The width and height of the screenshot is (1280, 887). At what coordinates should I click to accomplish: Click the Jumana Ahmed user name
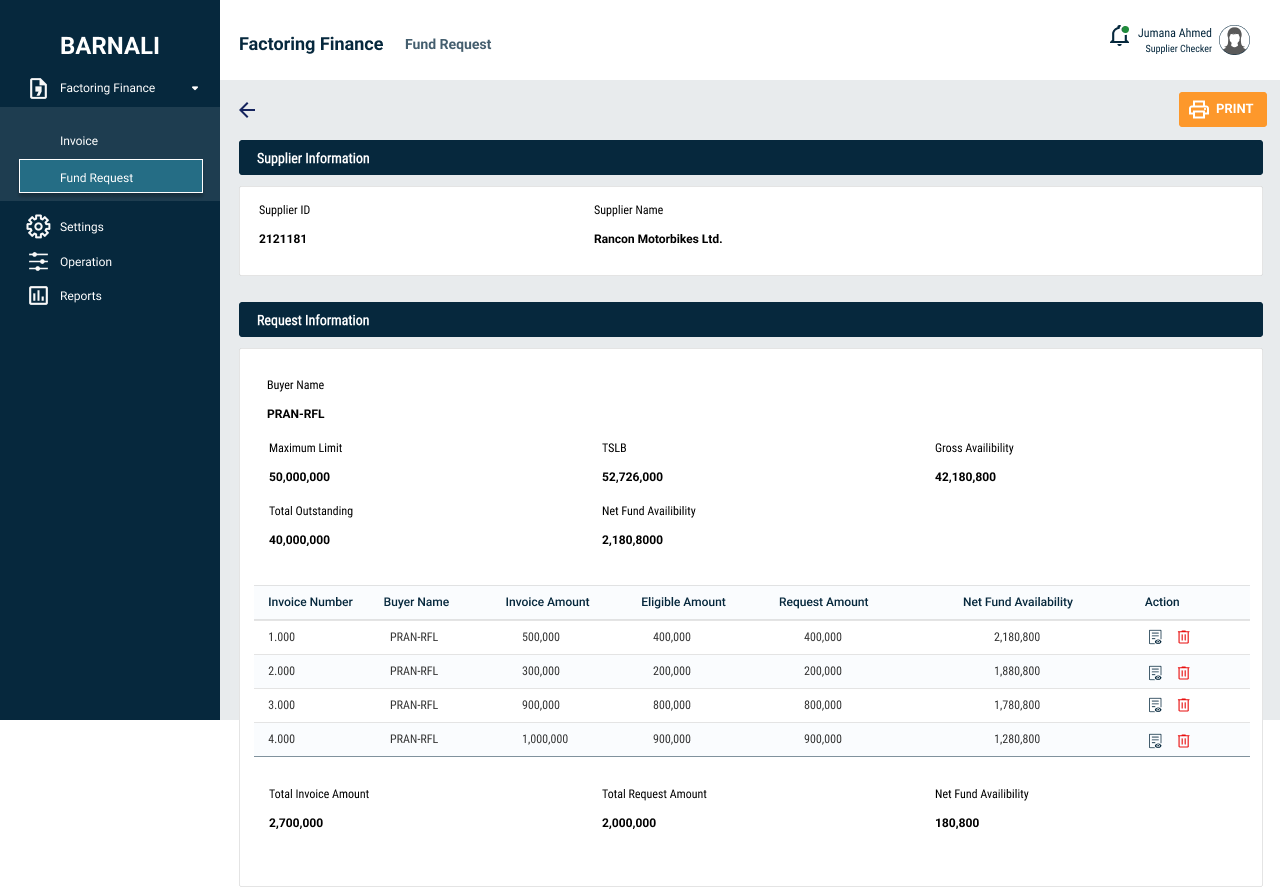point(1175,33)
